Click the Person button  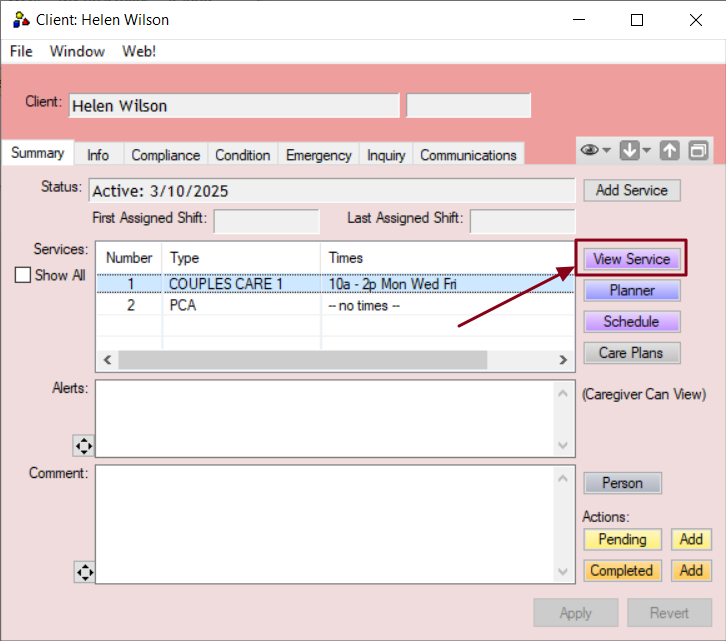tap(623, 483)
